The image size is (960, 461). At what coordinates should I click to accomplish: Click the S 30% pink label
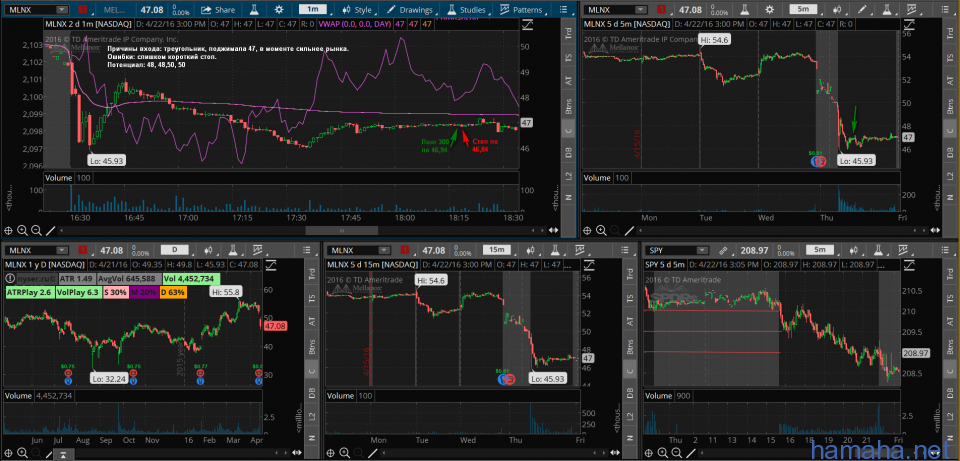coord(114,293)
